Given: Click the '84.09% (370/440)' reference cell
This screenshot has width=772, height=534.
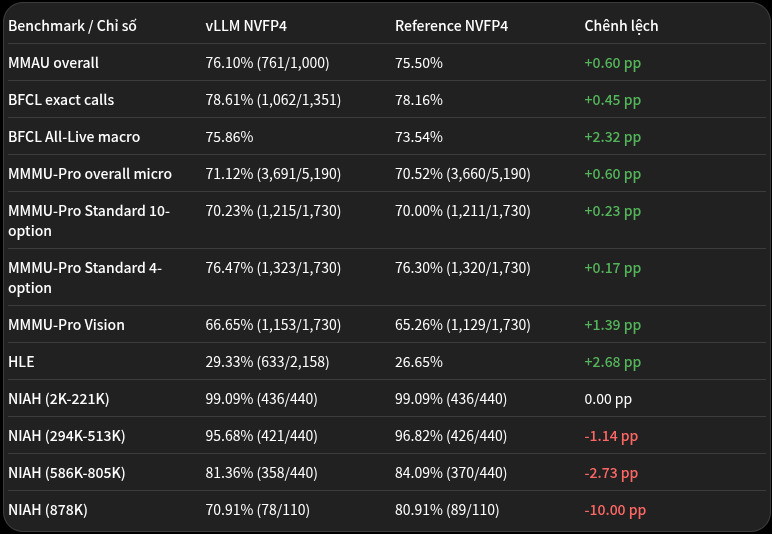Looking at the screenshot, I should pyautogui.click(x=451, y=473).
